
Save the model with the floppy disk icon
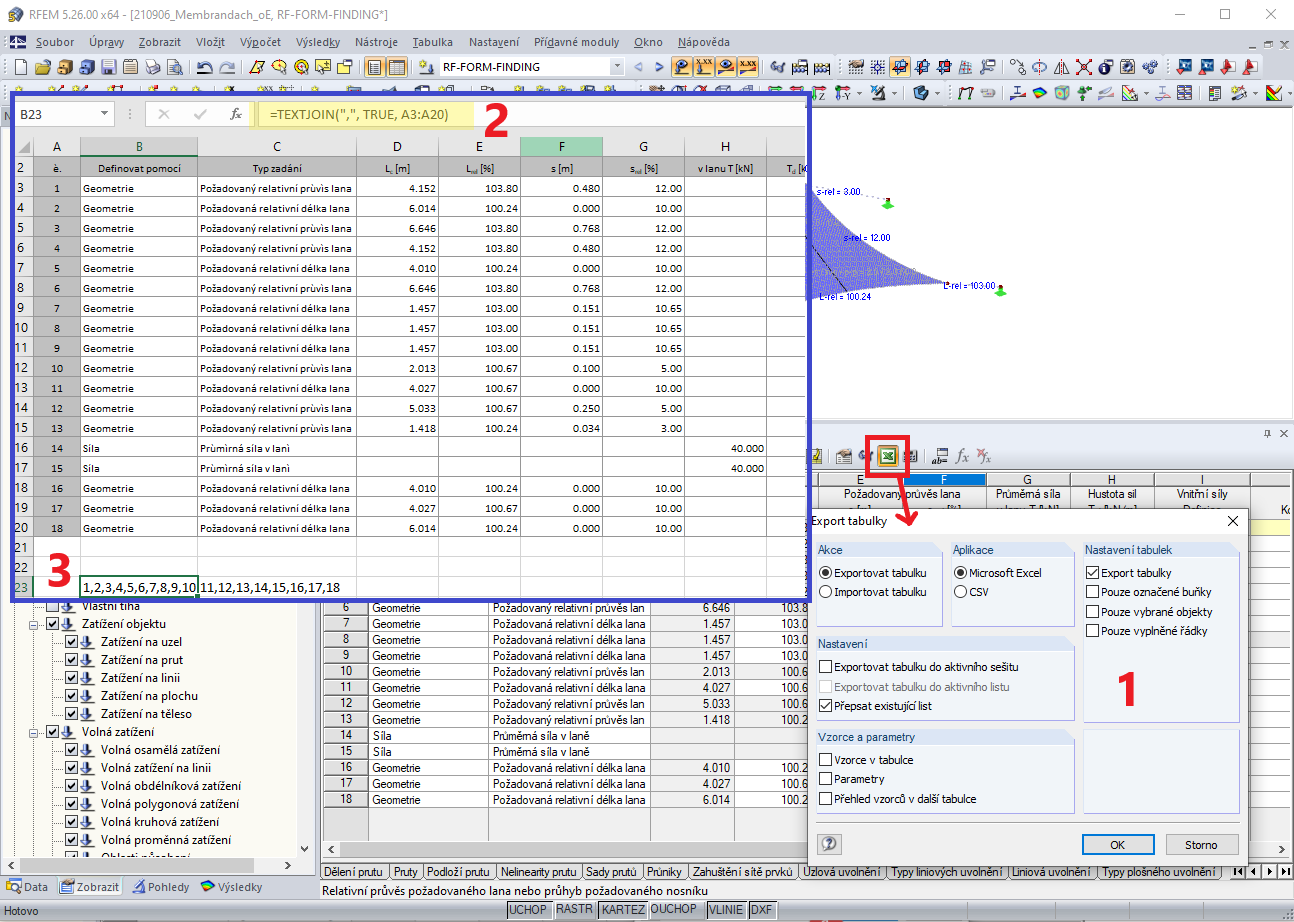[108, 67]
